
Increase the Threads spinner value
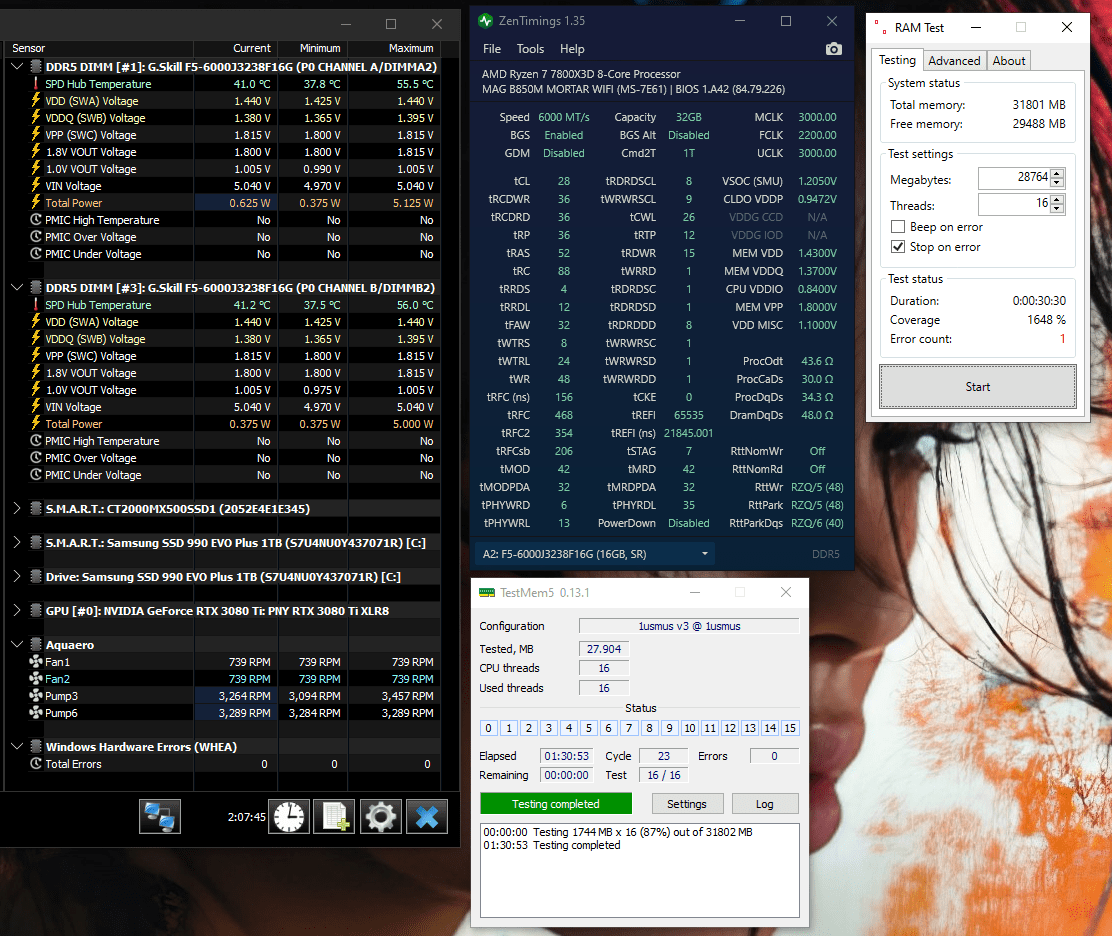(x=1057, y=199)
